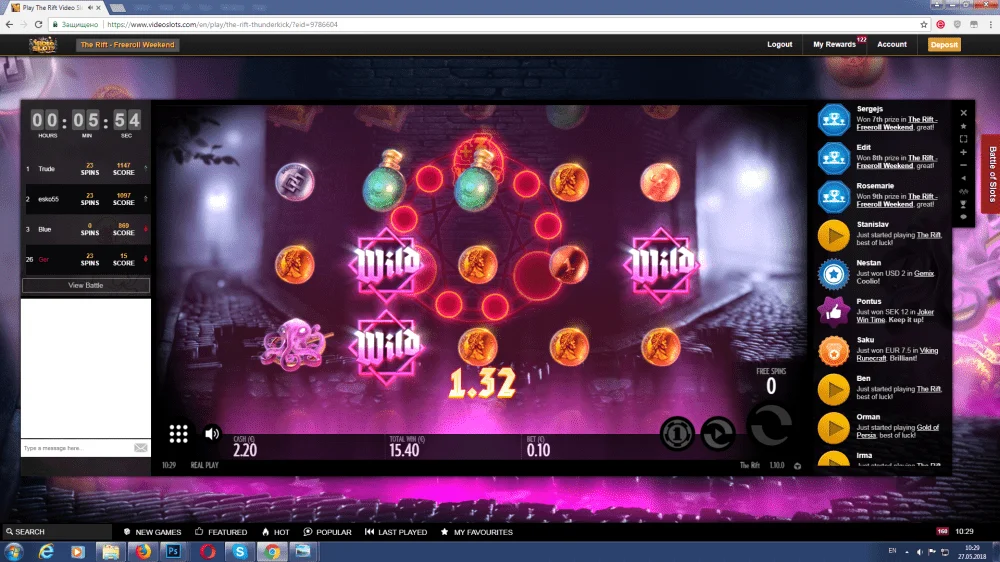Click the browser address bar URL

[x=222, y=24]
